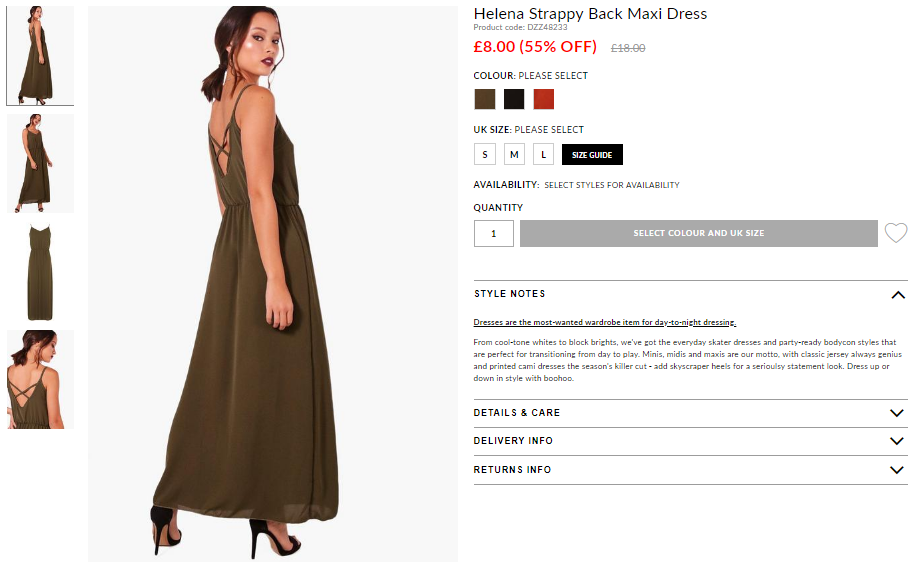The image size is (911, 565).
Task: View second thumbnail showing front pose
Action: tap(40, 163)
